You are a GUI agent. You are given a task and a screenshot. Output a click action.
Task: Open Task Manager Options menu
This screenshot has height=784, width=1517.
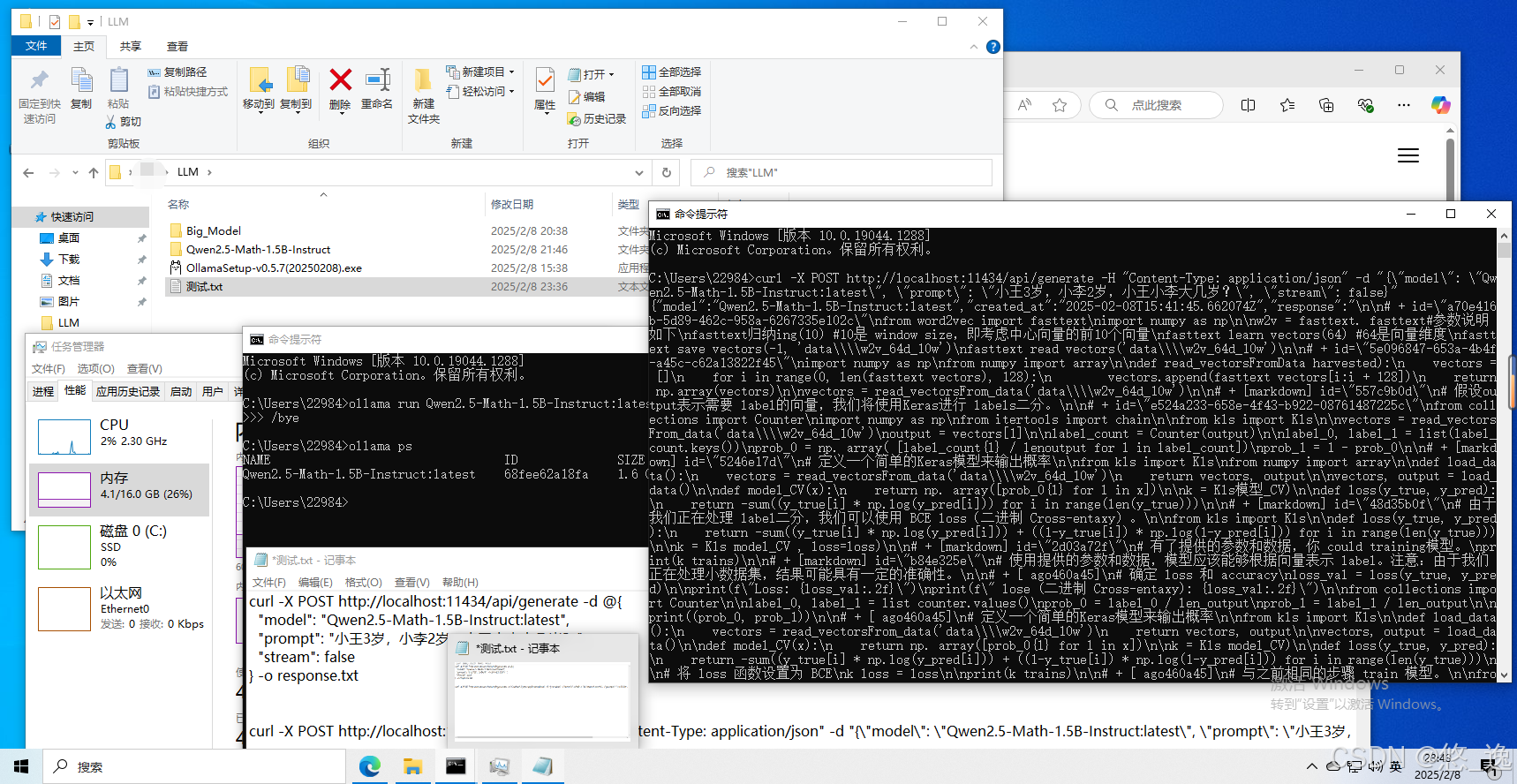pos(95,369)
